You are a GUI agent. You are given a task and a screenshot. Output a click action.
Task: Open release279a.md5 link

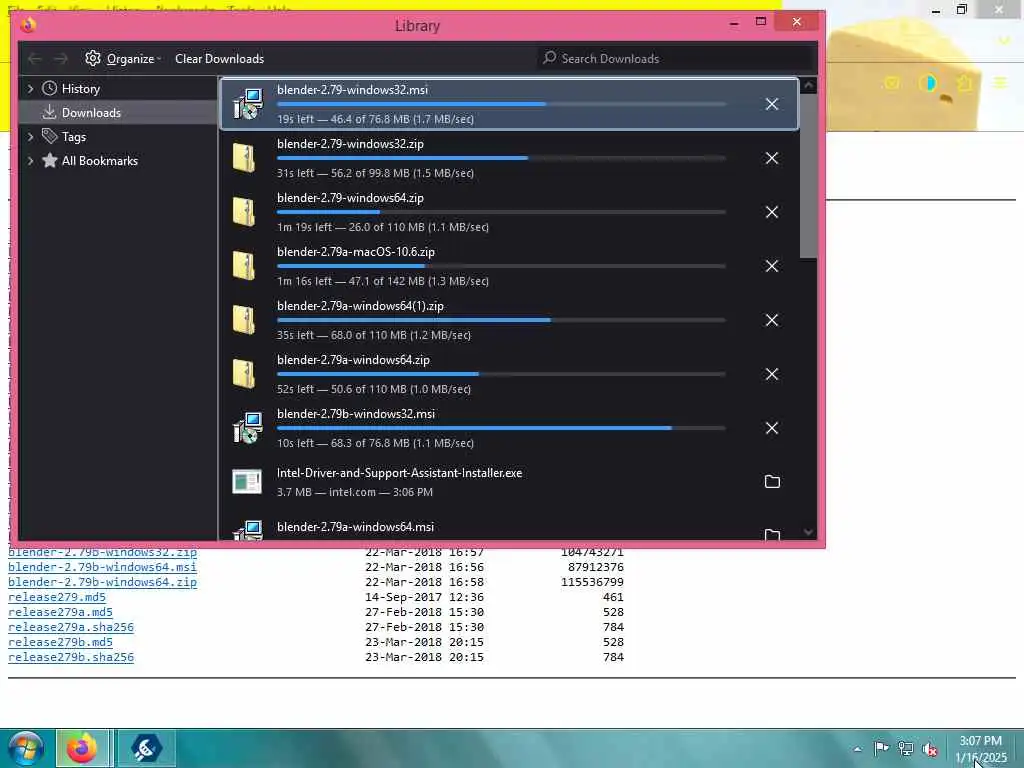60,612
